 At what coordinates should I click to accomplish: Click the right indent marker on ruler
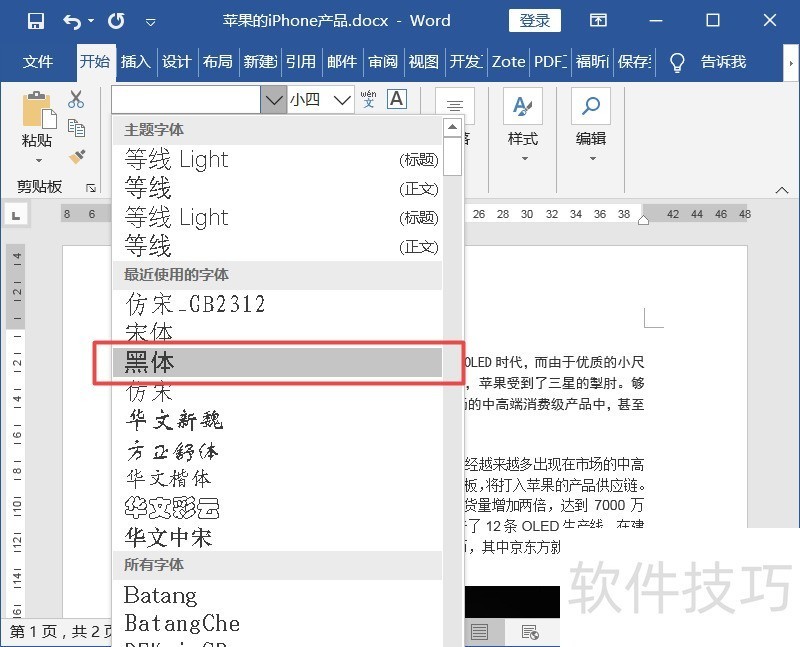pyautogui.click(x=643, y=220)
